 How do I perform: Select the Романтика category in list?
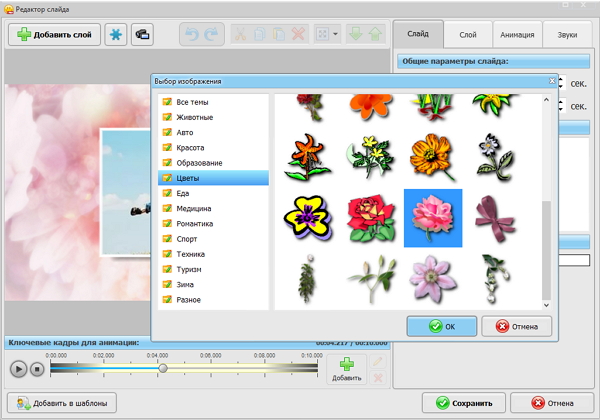point(193,224)
